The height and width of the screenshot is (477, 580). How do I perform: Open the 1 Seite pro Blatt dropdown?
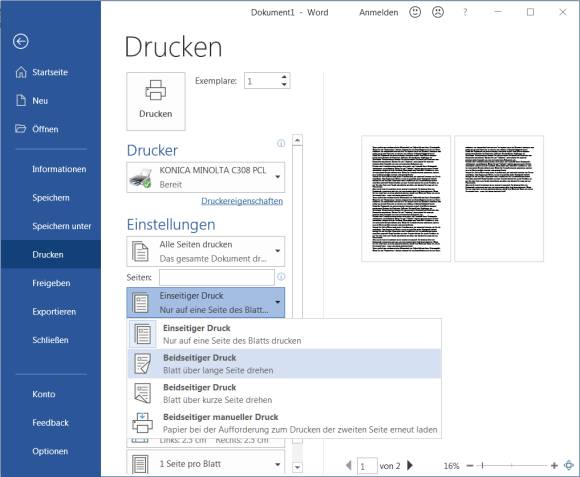[x=277, y=464]
